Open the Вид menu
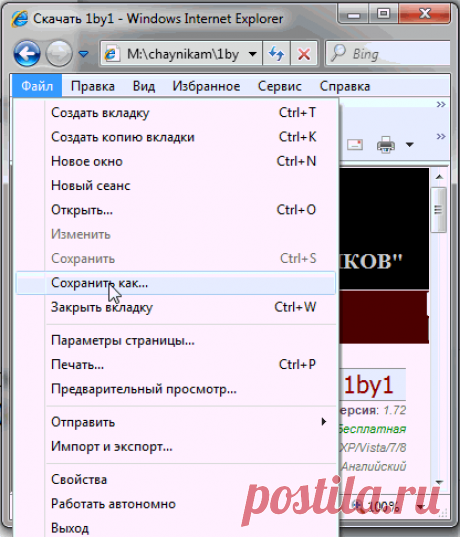460x537 pixels. tap(144, 86)
